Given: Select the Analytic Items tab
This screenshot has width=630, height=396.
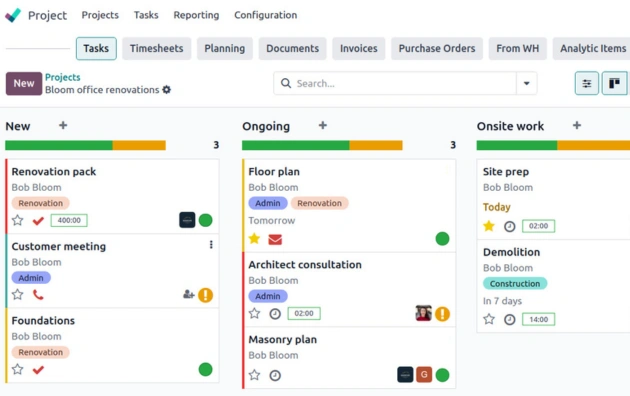Looking at the screenshot, I should pyautogui.click(x=591, y=49).
